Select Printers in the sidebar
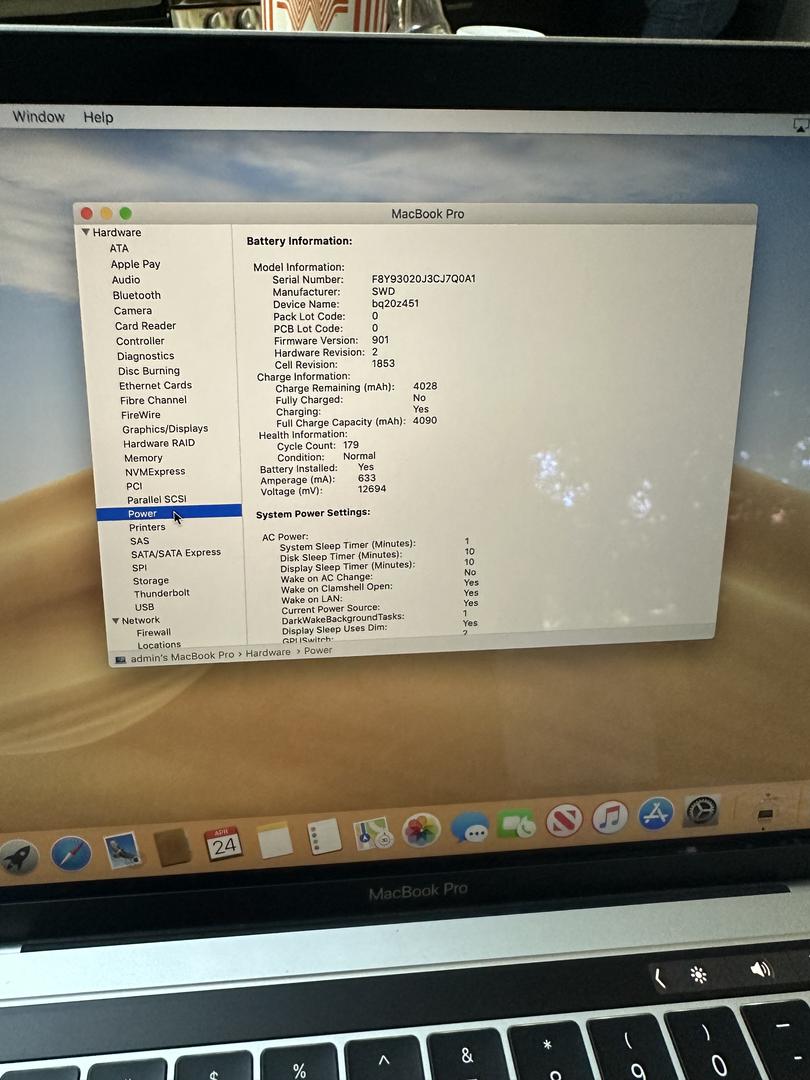Screen dimensions: 810x1080 coord(147,527)
